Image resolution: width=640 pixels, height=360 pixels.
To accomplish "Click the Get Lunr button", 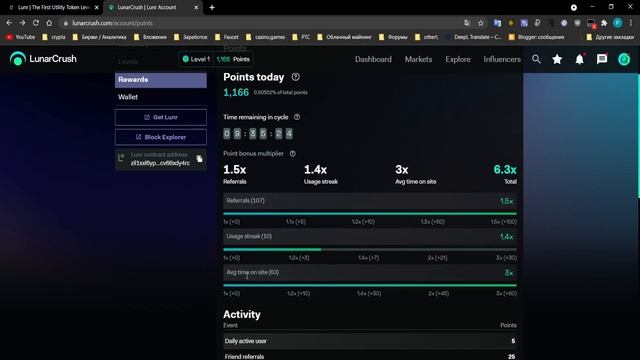I will click(161, 117).
